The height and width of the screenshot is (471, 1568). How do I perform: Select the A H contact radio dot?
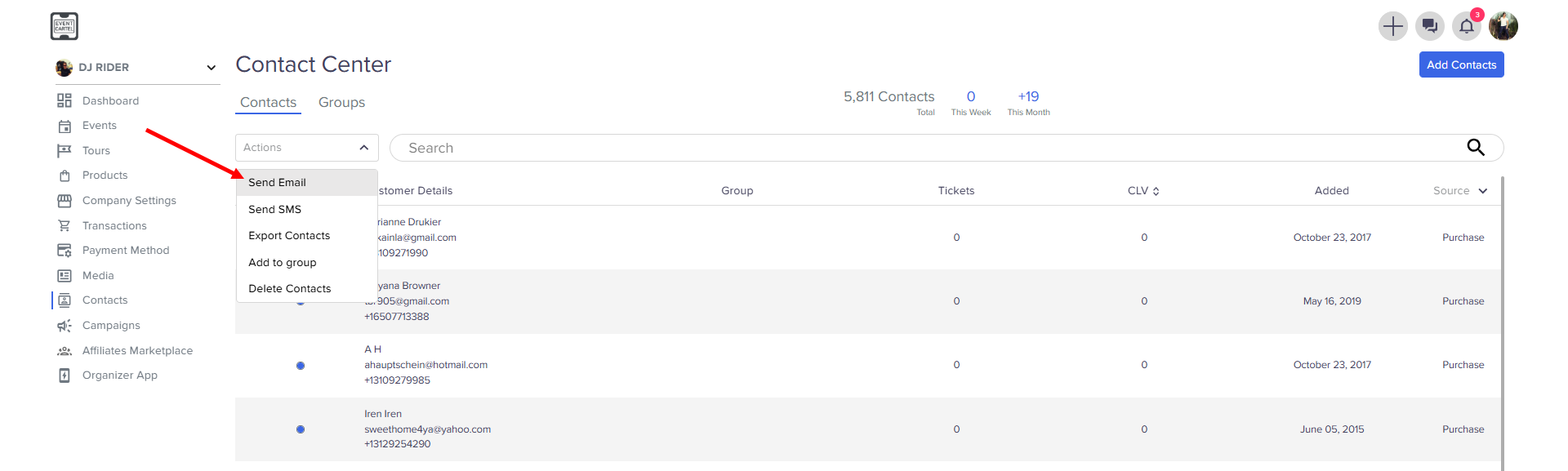(x=301, y=366)
